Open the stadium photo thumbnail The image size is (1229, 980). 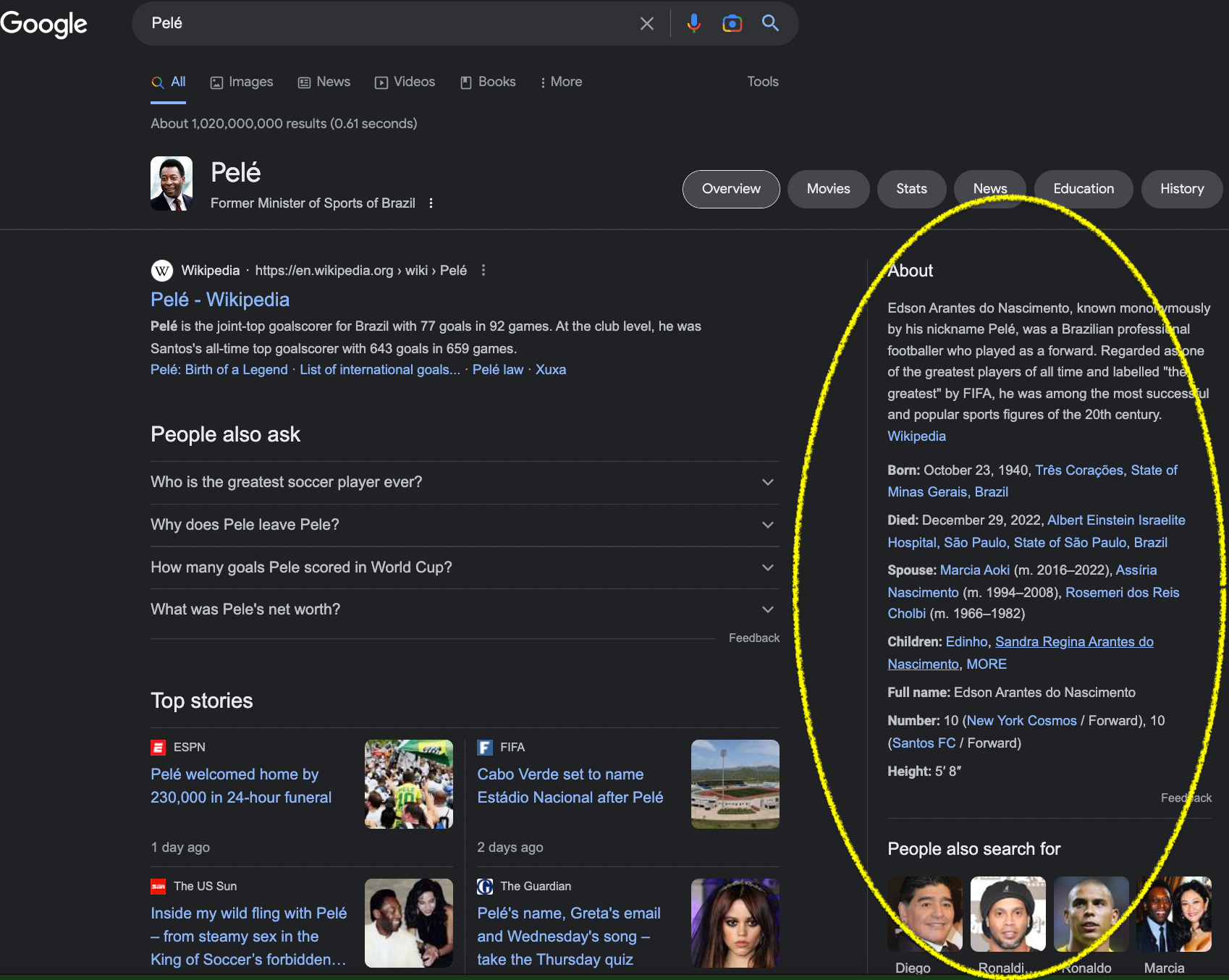click(x=735, y=784)
